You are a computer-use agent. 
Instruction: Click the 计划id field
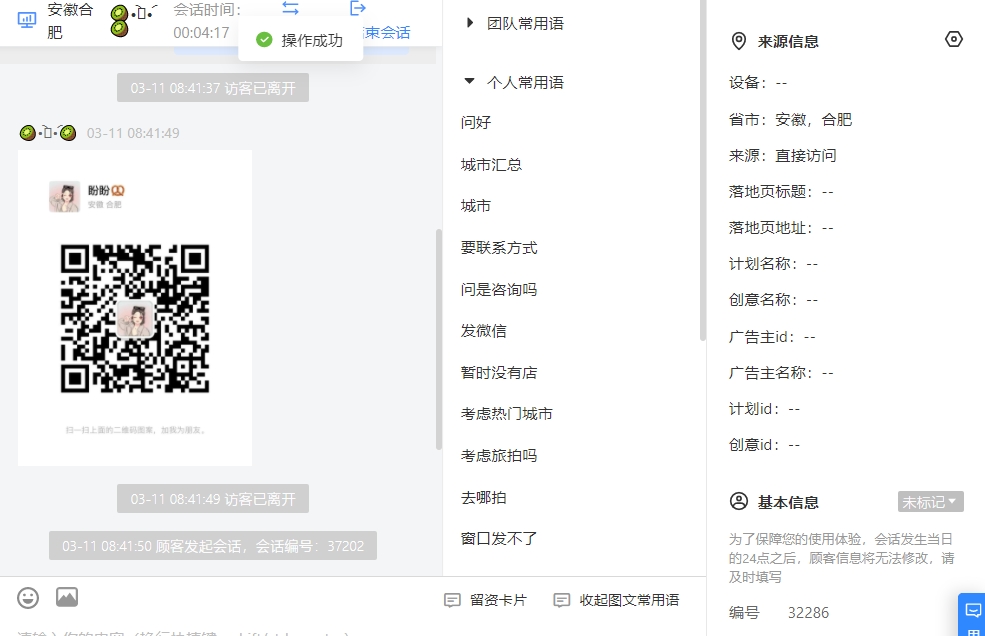click(765, 409)
